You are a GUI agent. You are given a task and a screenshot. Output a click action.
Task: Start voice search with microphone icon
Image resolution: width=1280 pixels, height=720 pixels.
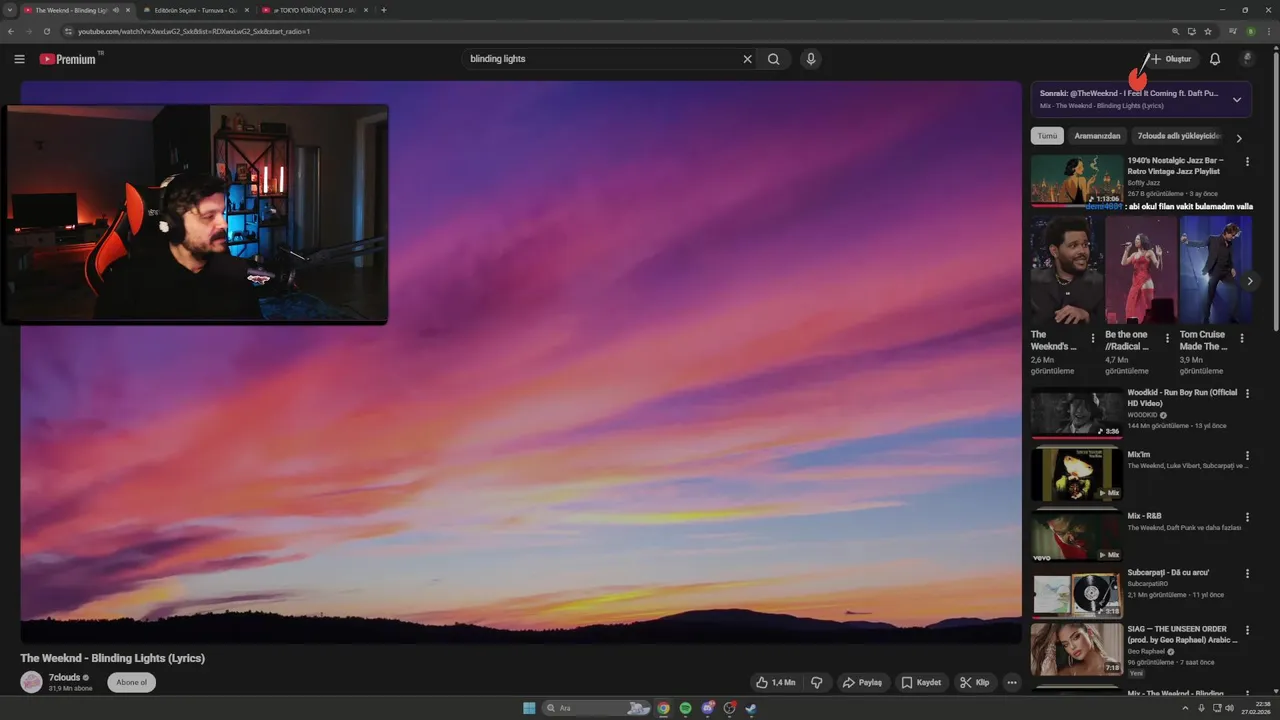(x=811, y=59)
